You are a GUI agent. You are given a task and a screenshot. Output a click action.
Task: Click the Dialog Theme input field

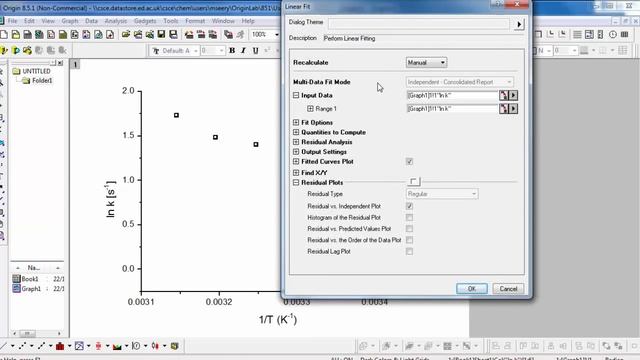pos(419,24)
